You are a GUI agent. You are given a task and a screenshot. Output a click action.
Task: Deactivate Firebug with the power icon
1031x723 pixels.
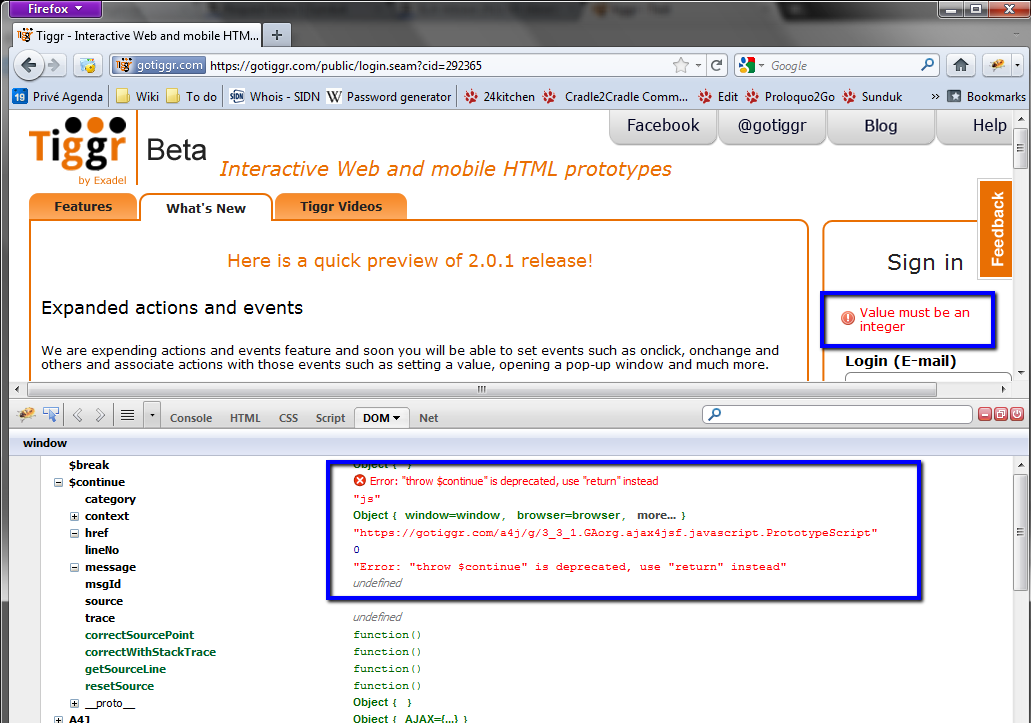pyautogui.click(x=1017, y=414)
